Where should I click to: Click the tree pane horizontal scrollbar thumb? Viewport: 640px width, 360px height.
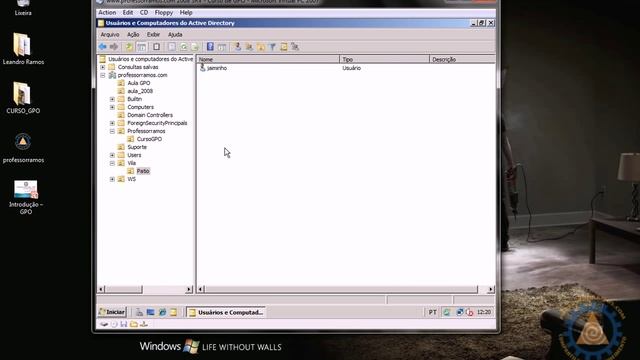tap(124, 289)
